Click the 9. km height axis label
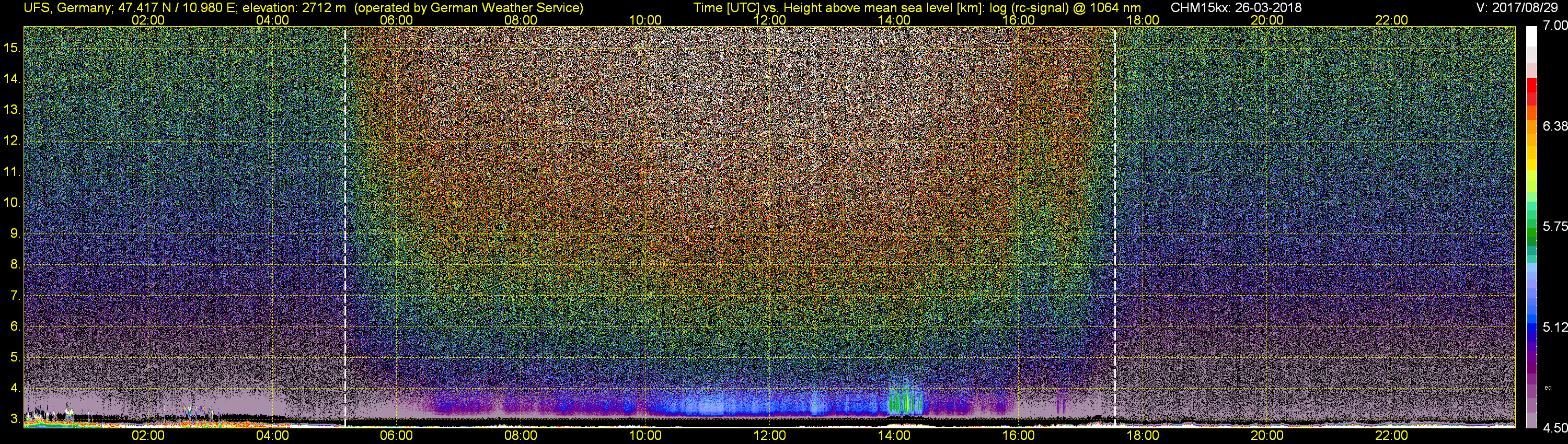 tap(15, 233)
